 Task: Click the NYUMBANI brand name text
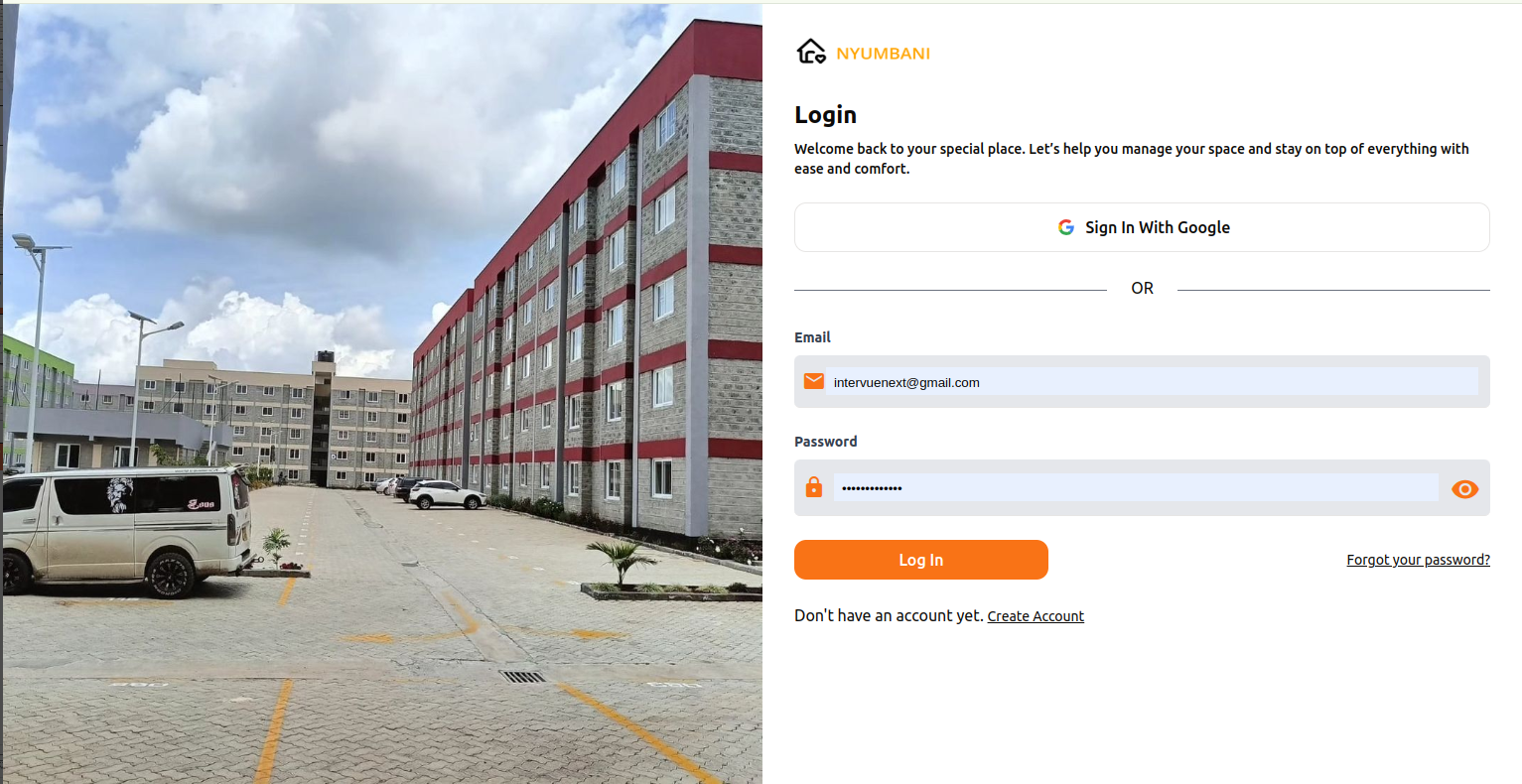click(x=883, y=54)
